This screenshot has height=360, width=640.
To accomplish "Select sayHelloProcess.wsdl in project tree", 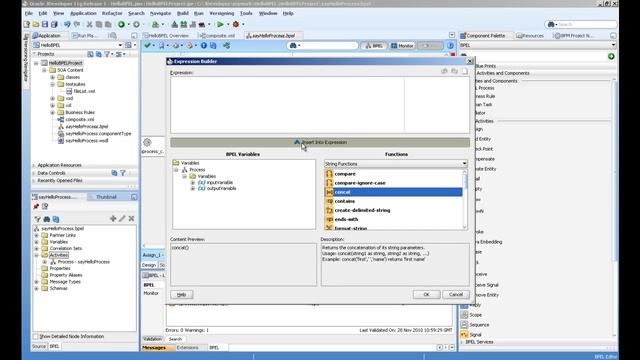I will click(87, 140).
